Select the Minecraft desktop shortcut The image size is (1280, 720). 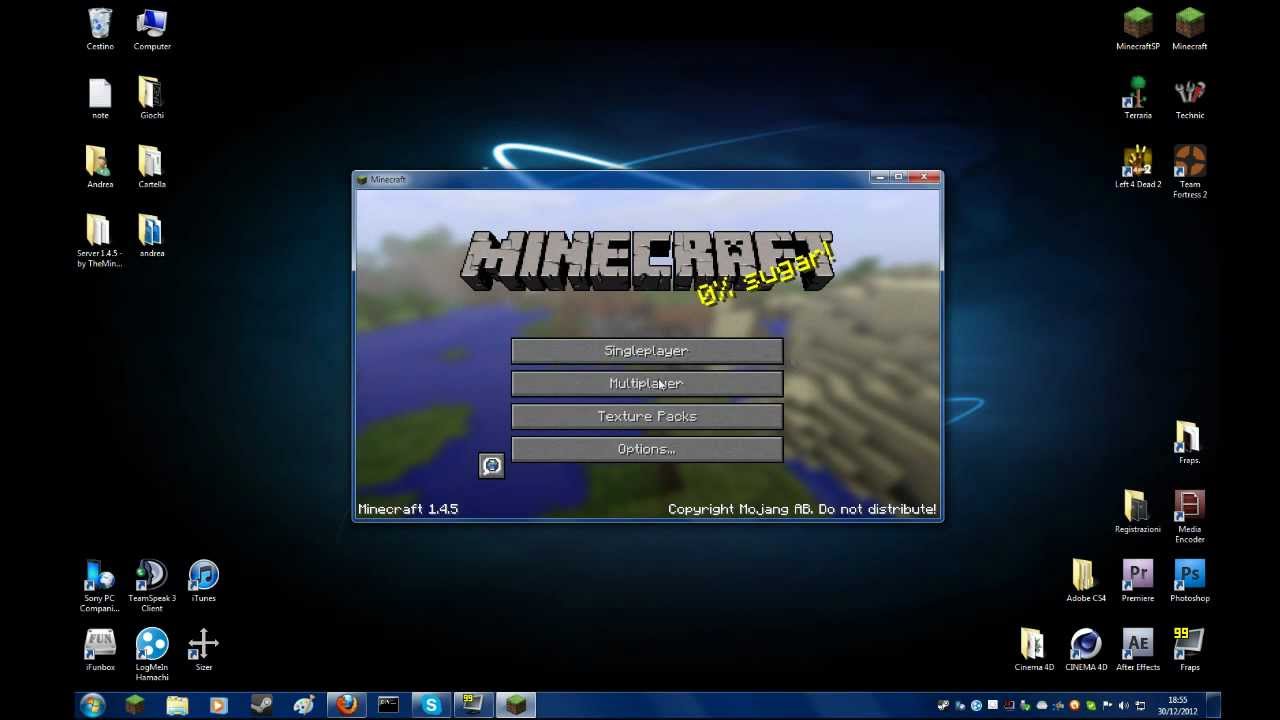1190,29
